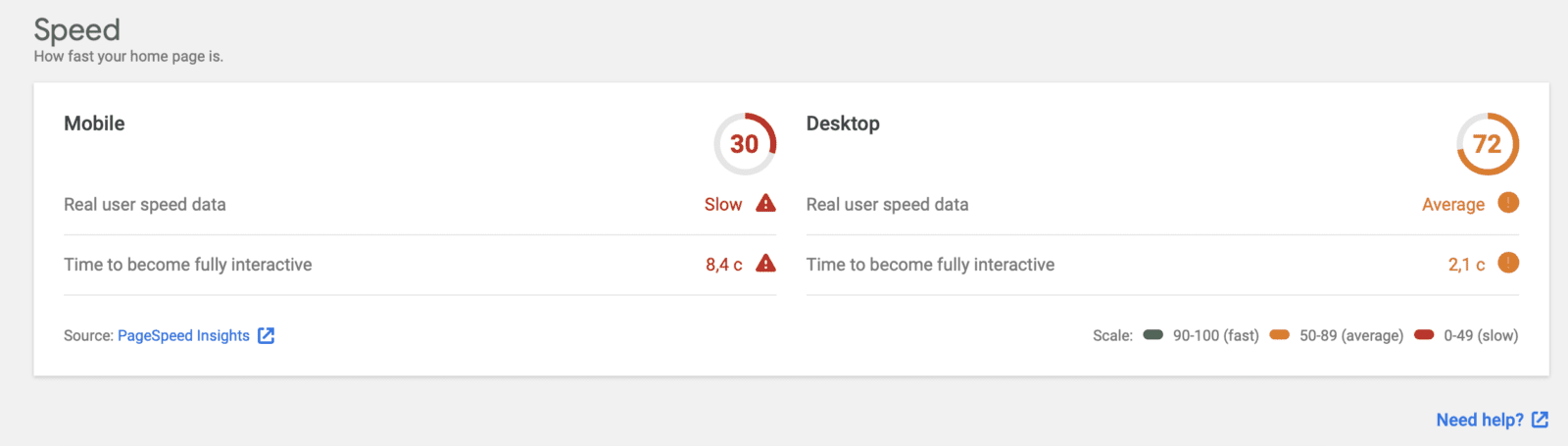Open the Need help? link
The height and width of the screenshot is (446, 1568).
tap(1480, 420)
